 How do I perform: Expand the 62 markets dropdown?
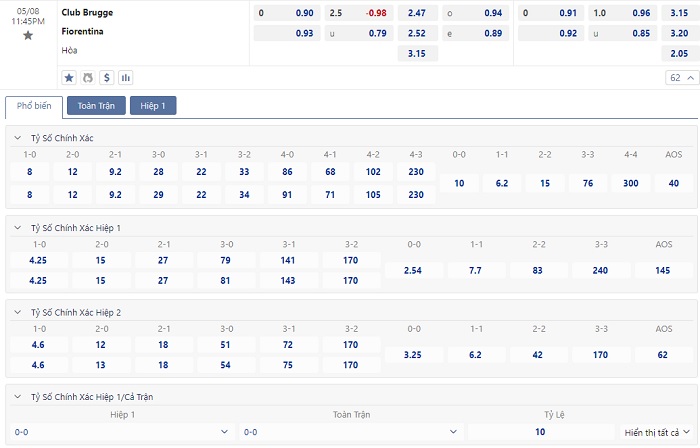coord(680,77)
